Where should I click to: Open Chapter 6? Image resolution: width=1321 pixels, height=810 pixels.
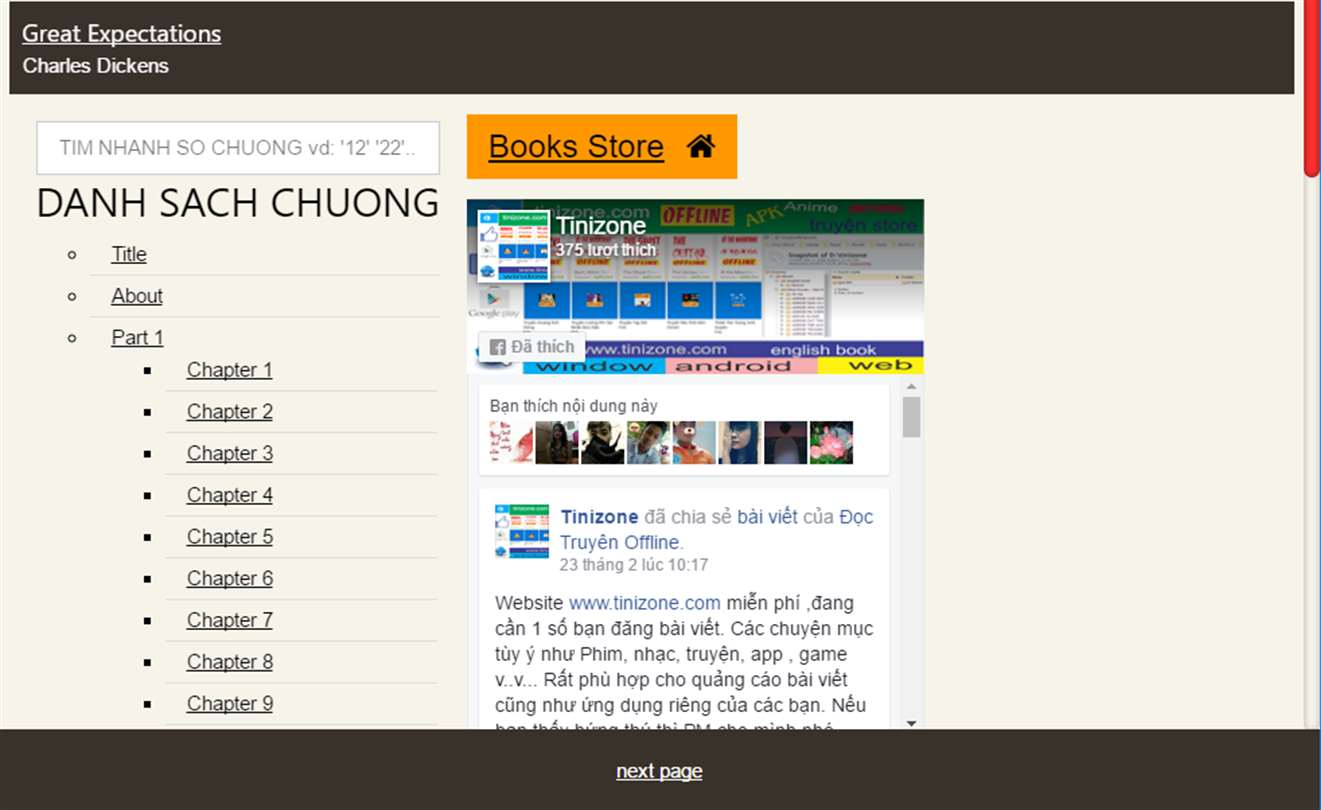tap(229, 578)
